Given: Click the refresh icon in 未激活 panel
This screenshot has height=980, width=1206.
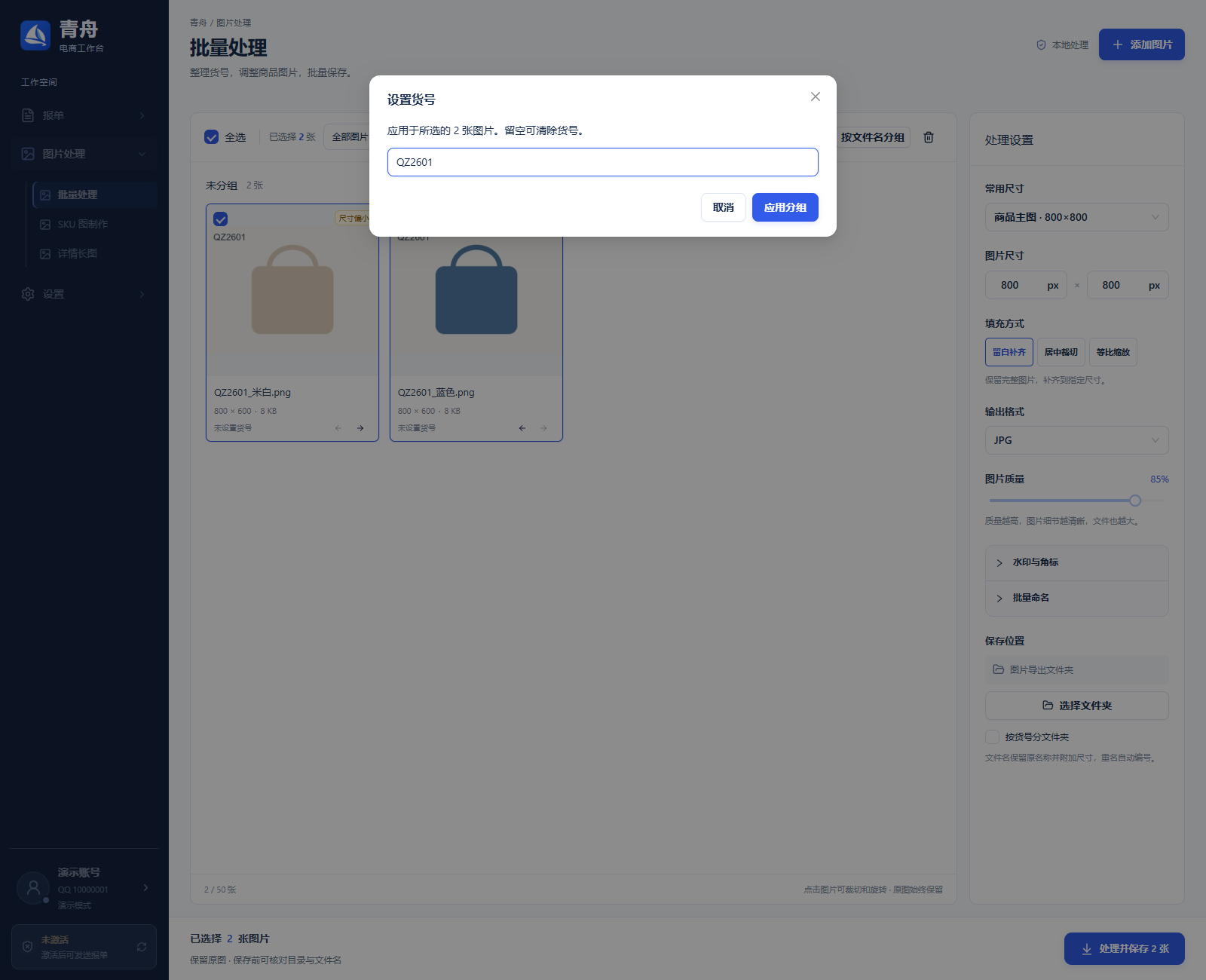Looking at the screenshot, I should coord(141,947).
